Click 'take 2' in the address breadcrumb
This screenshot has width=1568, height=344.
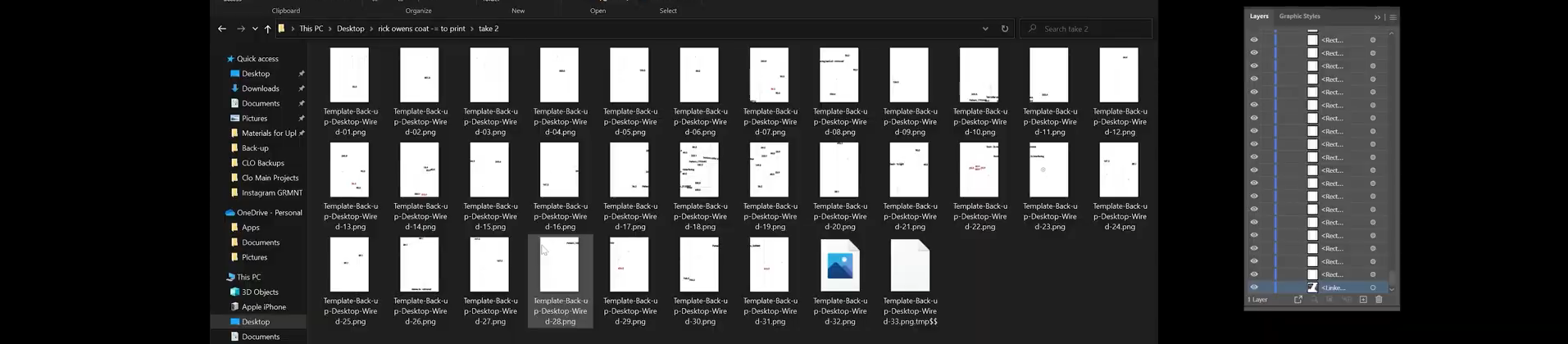[x=489, y=29]
